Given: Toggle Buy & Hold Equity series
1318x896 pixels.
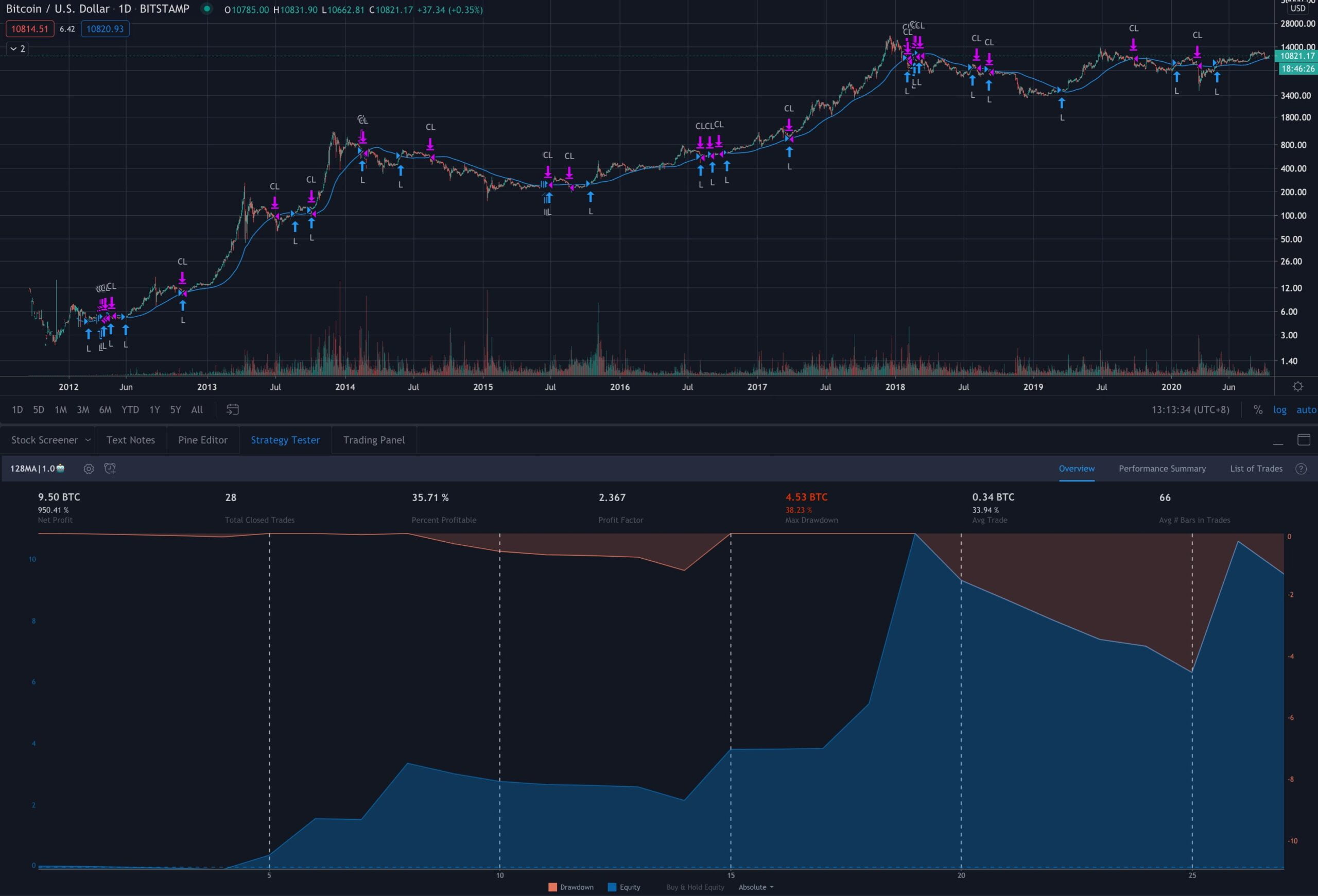Looking at the screenshot, I should pos(695,887).
